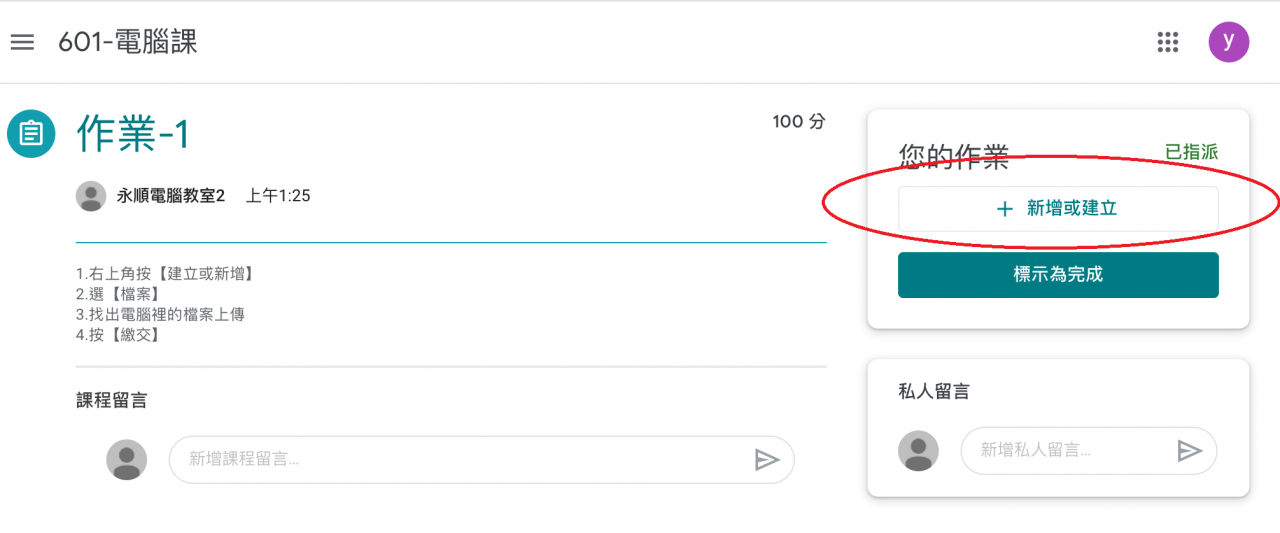Click avatar beside class comment box
This screenshot has height=533, width=1280.
pos(127,460)
